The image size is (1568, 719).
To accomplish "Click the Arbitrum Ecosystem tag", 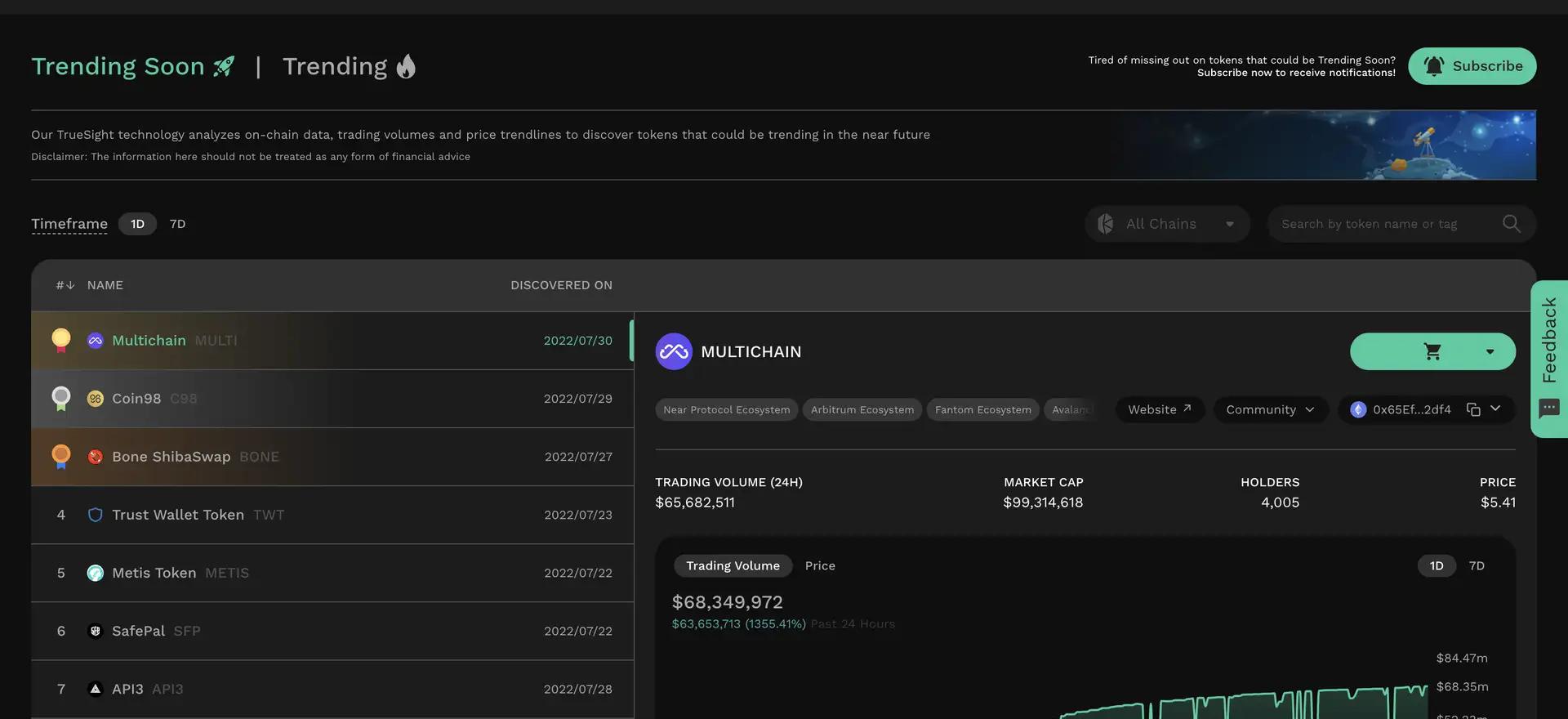I will click(x=862, y=409).
